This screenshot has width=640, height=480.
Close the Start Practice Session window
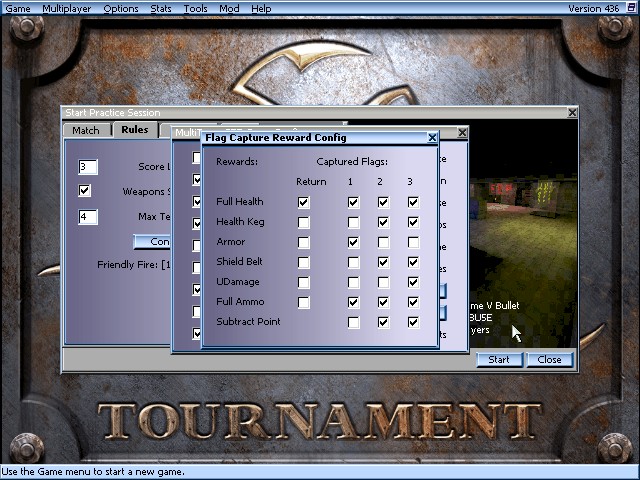pyautogui.click(x=572, y=113)
